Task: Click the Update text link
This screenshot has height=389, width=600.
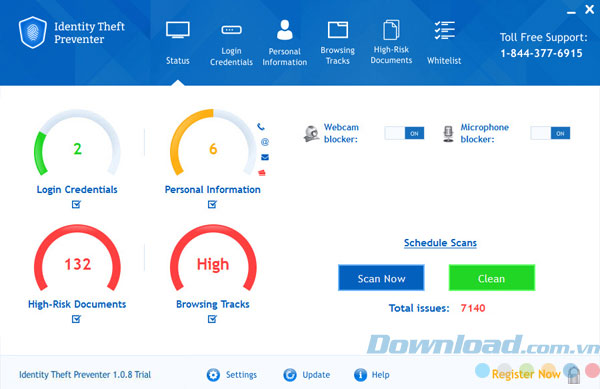Action: [x=316, y=375]
